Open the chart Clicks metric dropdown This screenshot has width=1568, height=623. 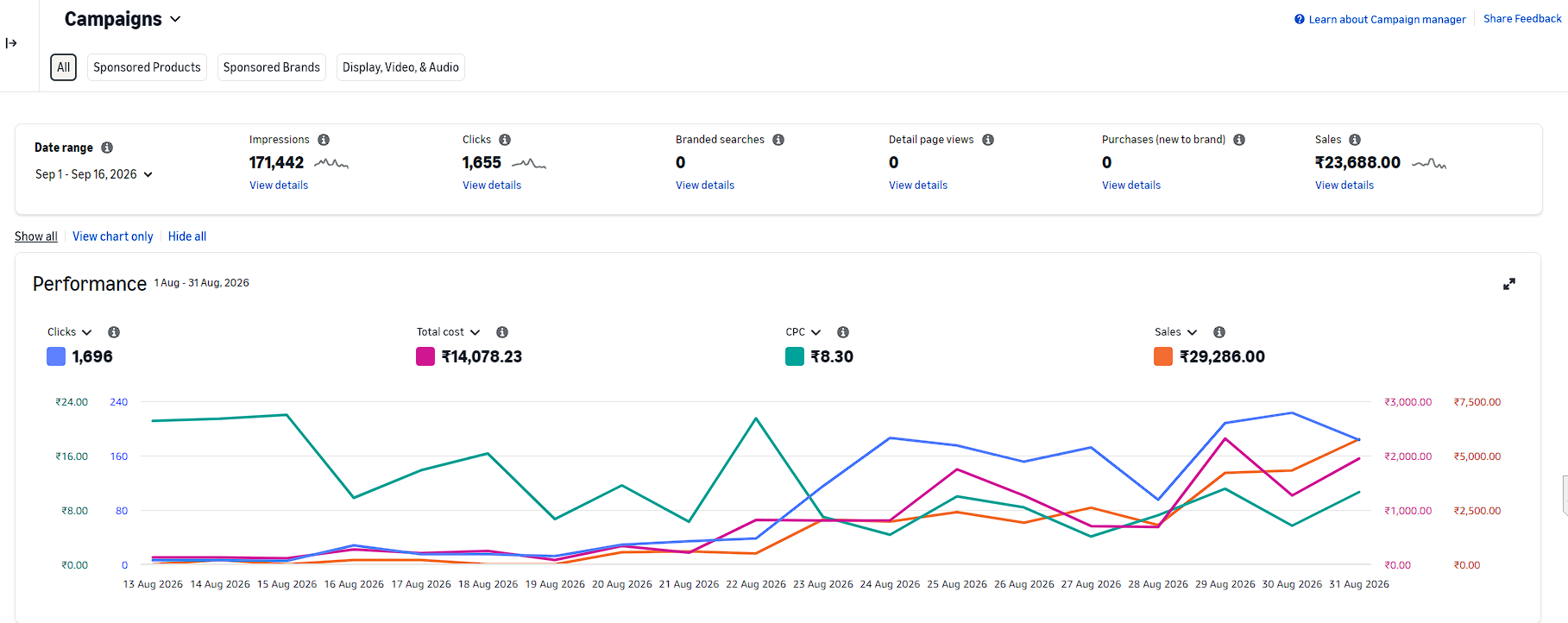click(70, 332)
